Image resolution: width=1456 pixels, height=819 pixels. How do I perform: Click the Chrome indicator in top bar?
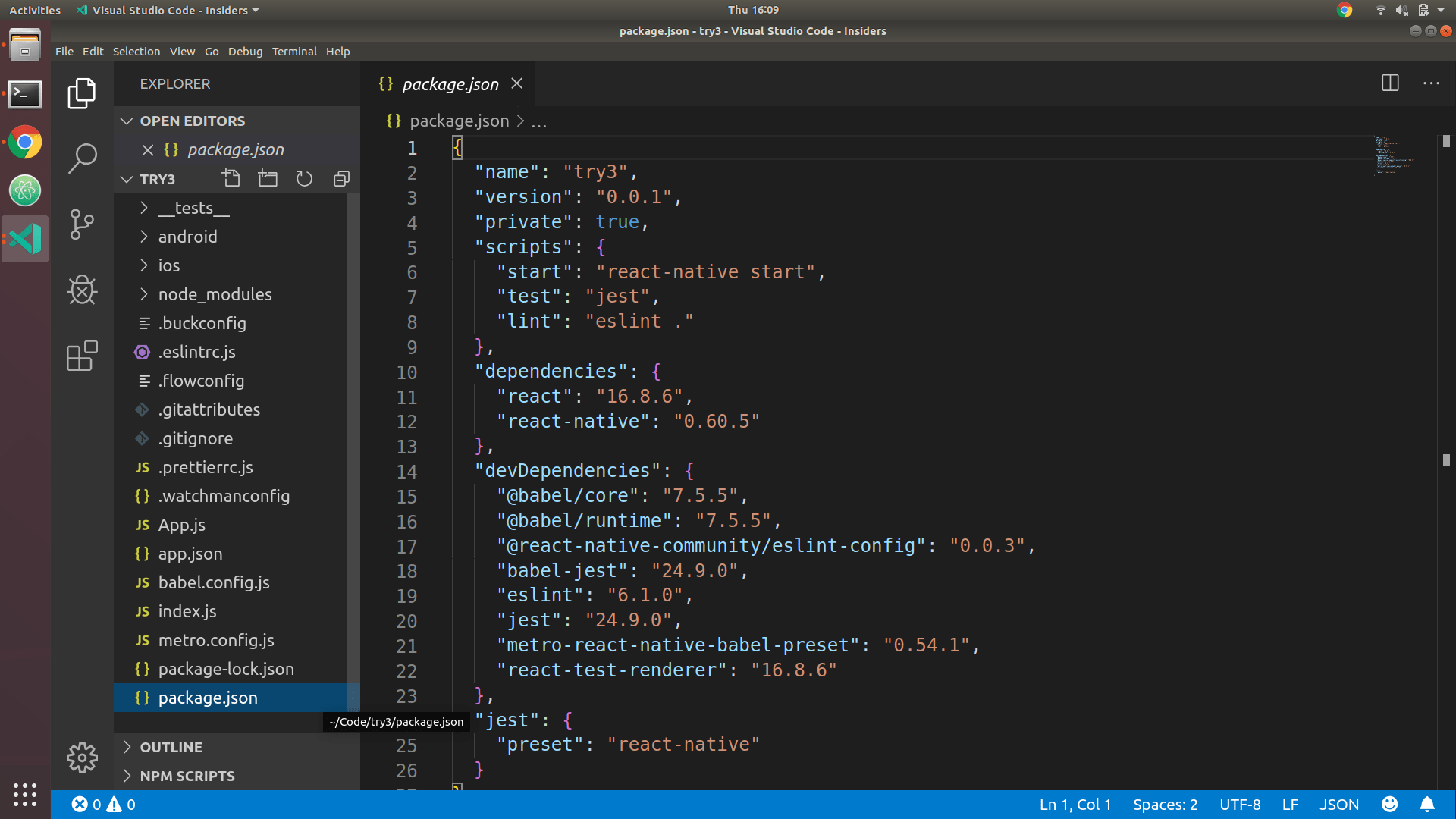tap(1345, 10)
